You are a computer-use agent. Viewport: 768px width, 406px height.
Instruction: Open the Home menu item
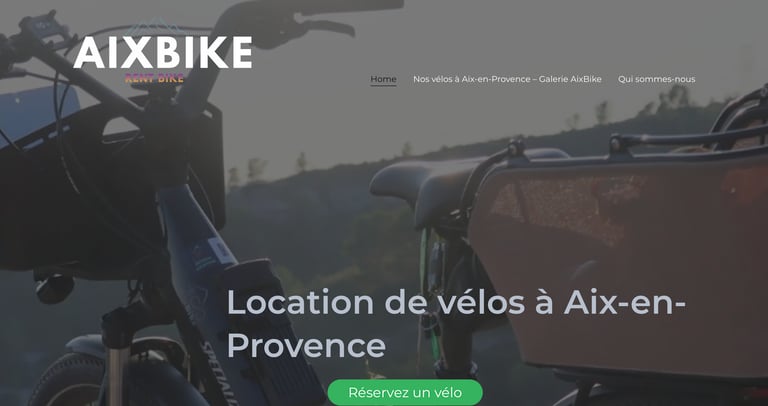point(383,79)
